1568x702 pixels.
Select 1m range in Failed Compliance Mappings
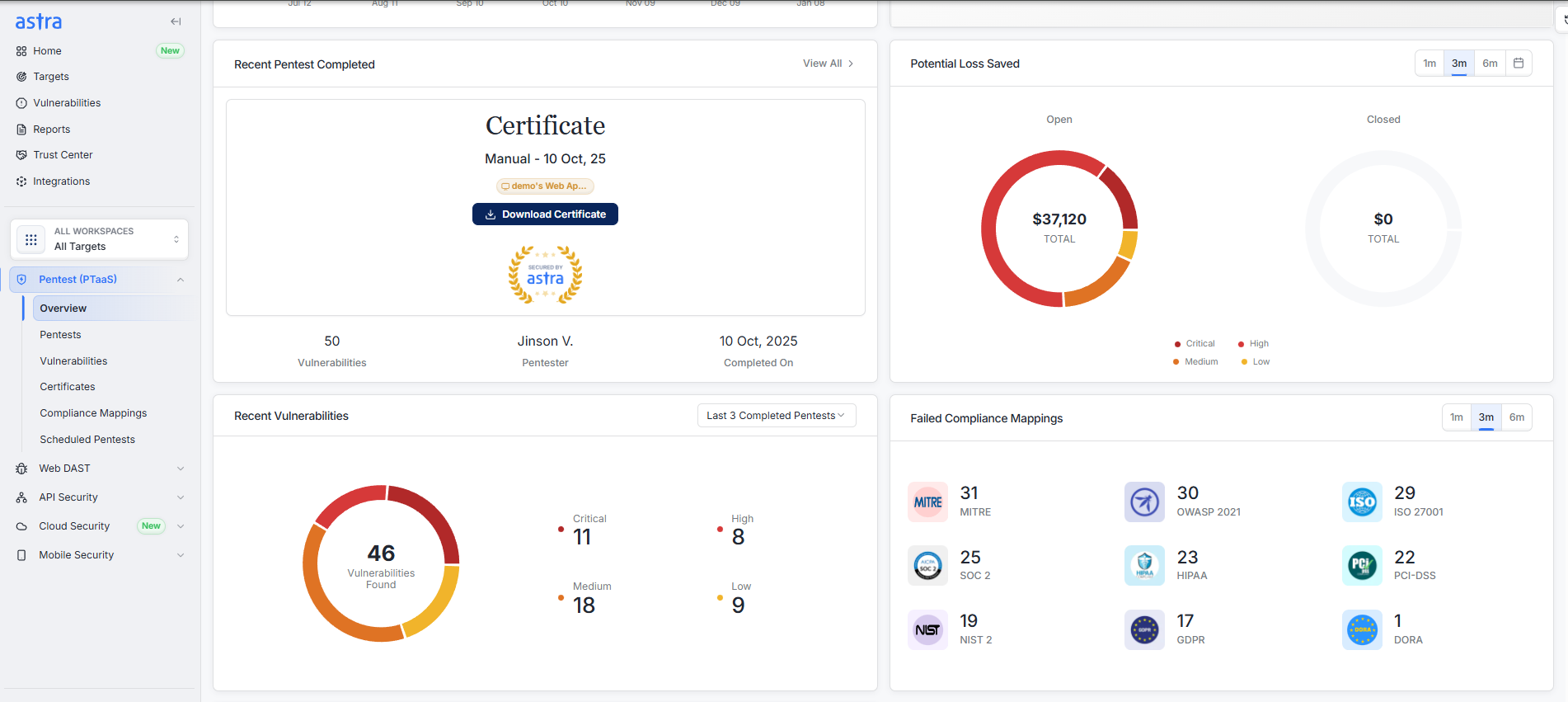click(1457, 417)
